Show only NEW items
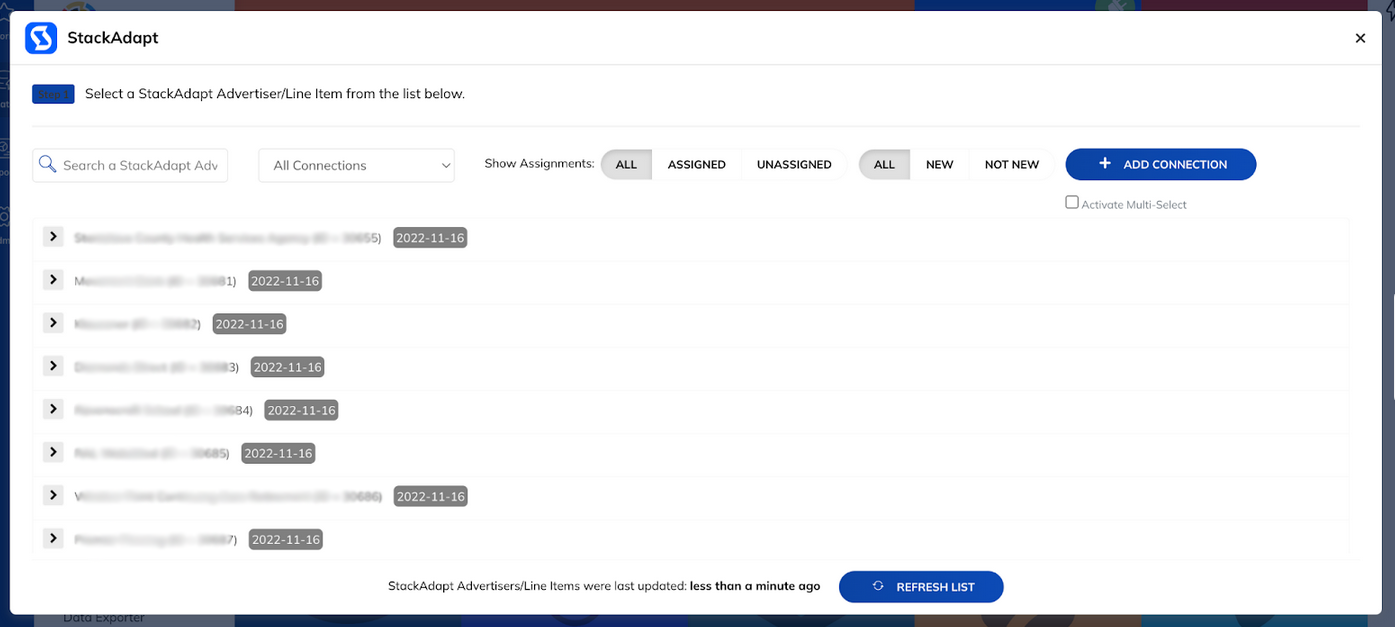The width and height of the screenshot is (1395, 627). (x=940, y=164)
